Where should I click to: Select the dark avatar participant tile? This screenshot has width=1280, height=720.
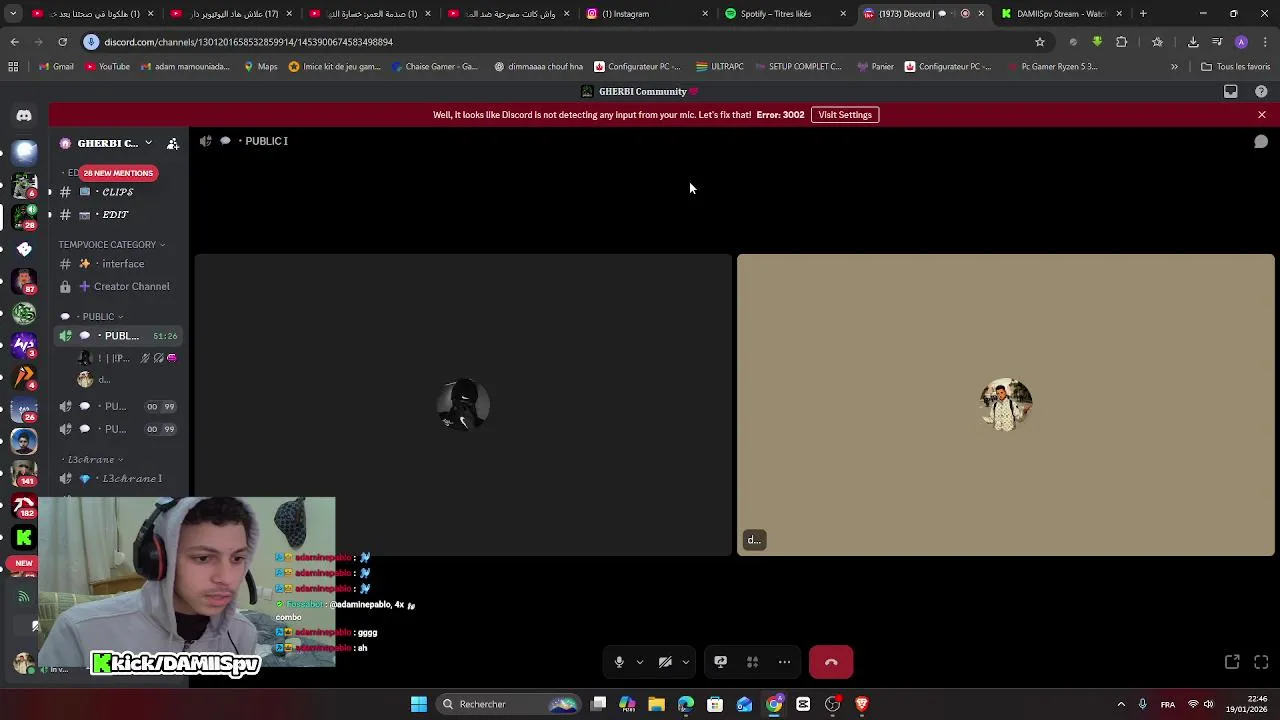point(463,405)
